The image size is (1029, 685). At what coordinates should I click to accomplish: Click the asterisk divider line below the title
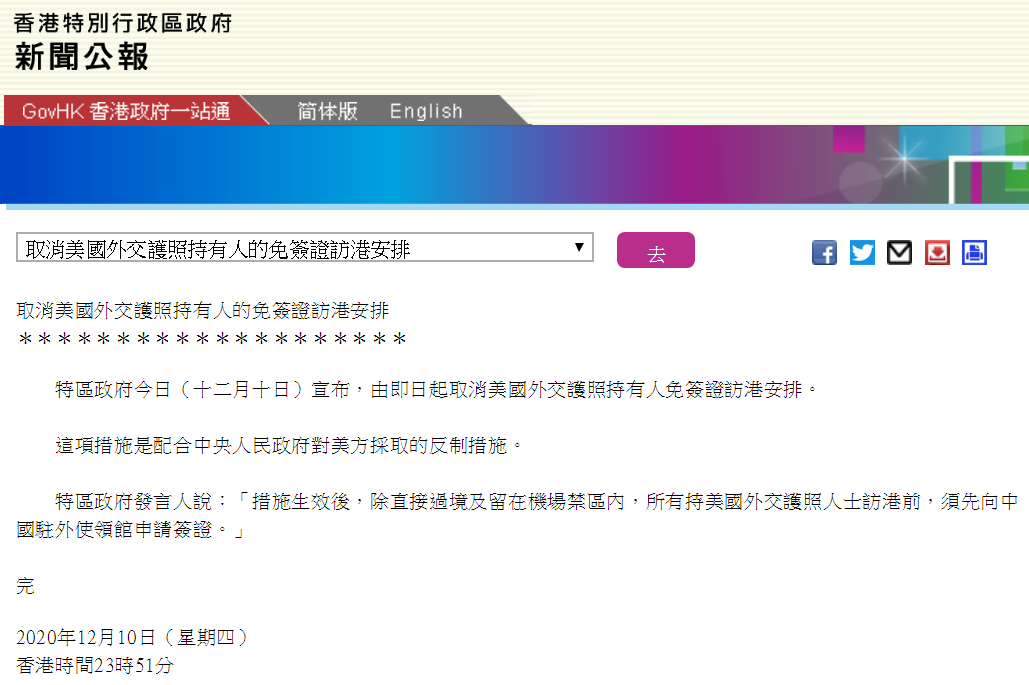click(210, 340)
